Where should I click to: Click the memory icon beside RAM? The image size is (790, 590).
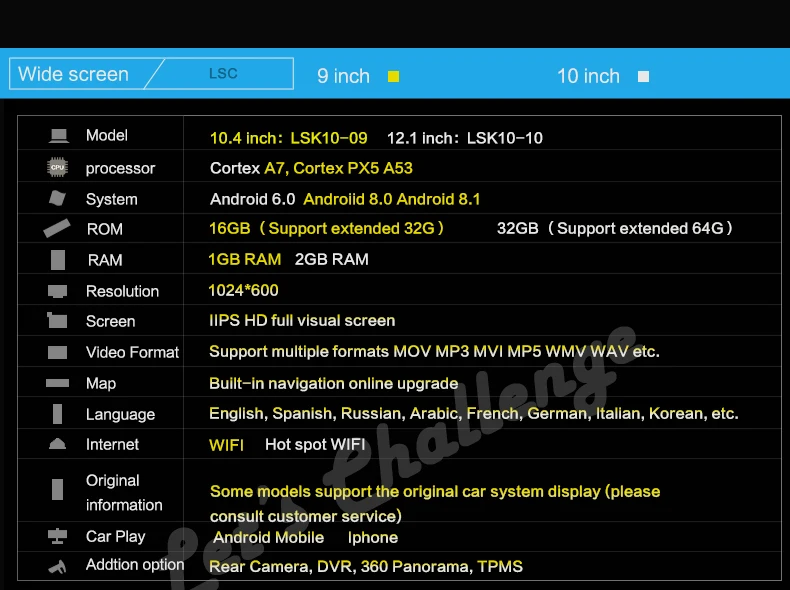tap(58, 260)
